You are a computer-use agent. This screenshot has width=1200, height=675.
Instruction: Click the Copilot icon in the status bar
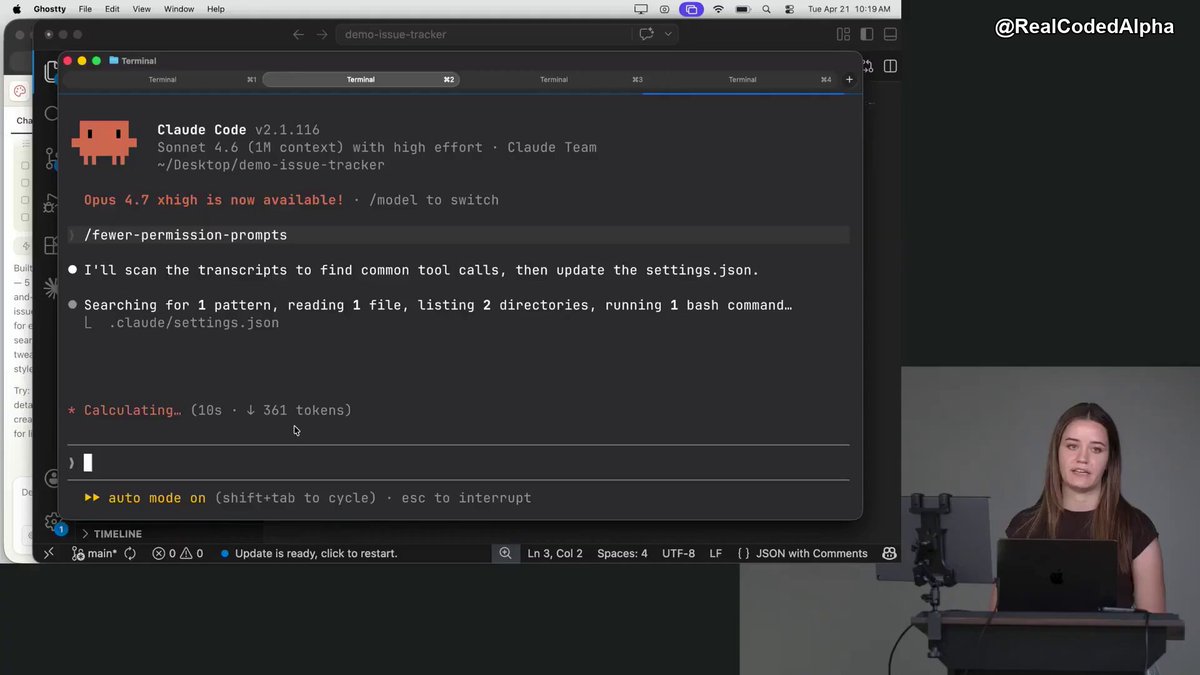coord(889,553)
